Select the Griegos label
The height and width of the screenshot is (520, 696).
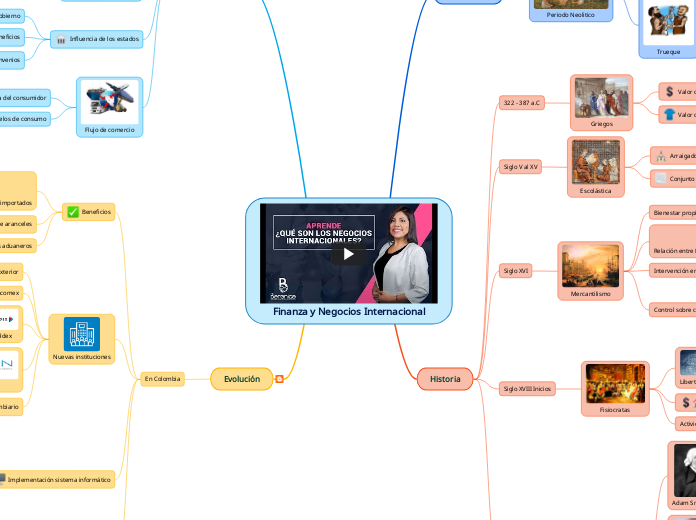[x=601, y=124]
